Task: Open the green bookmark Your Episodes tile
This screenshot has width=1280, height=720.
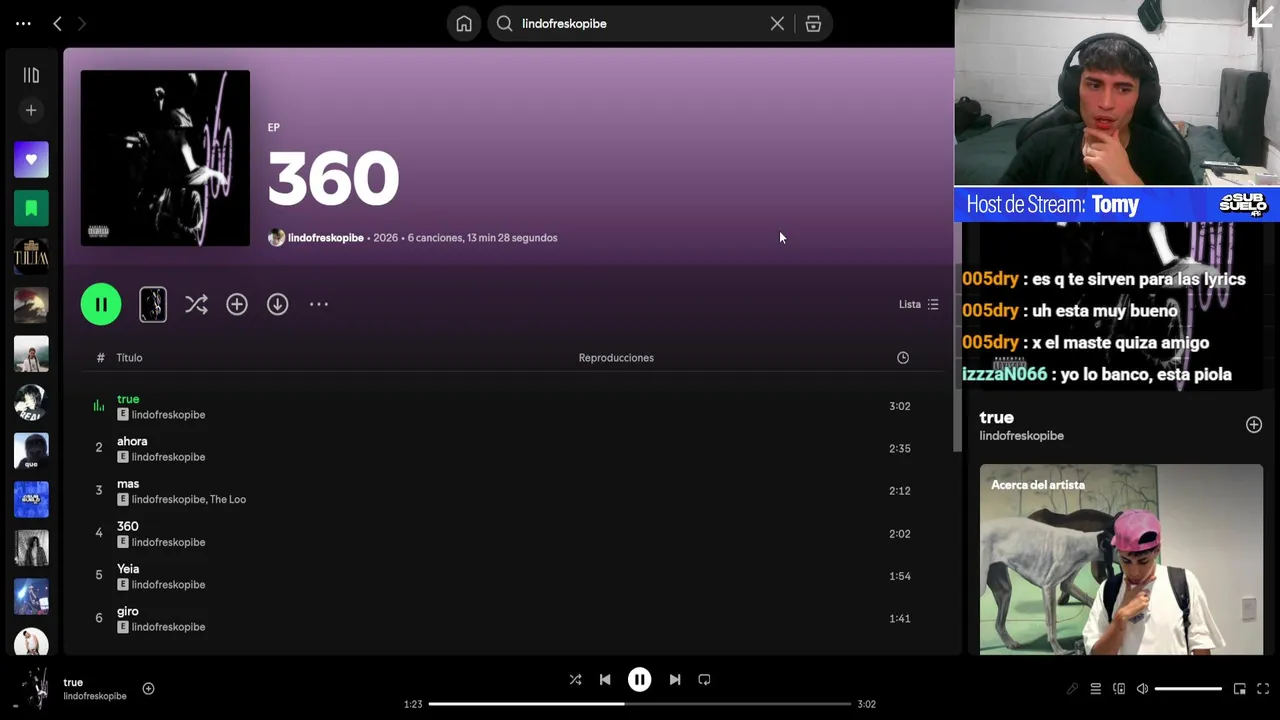Action: click(31, 208)
